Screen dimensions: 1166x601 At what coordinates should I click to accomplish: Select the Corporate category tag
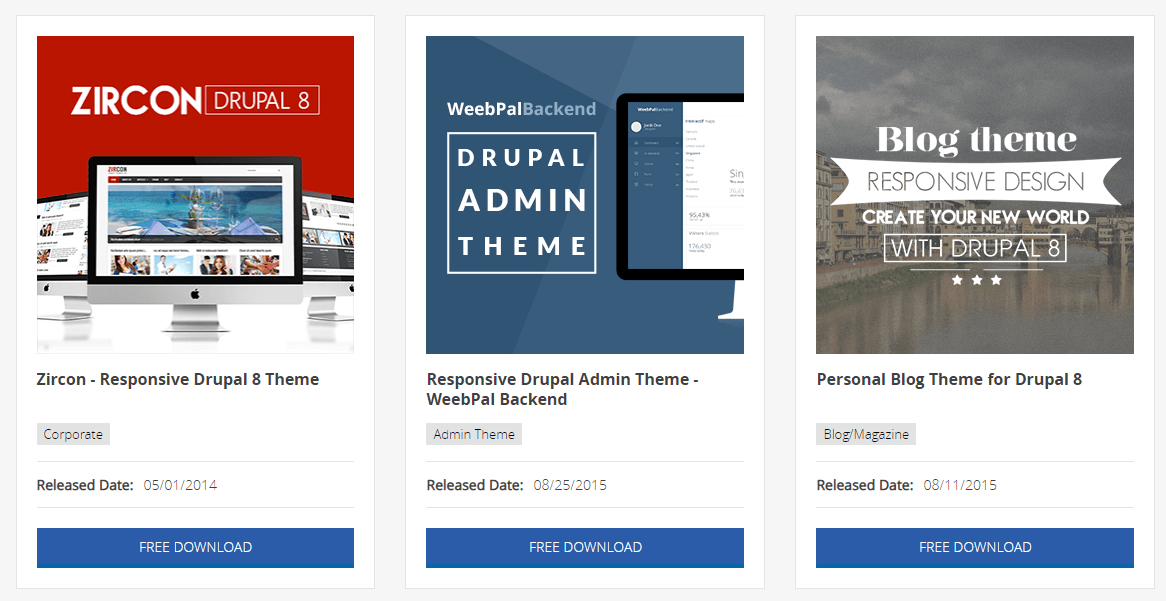73,434
